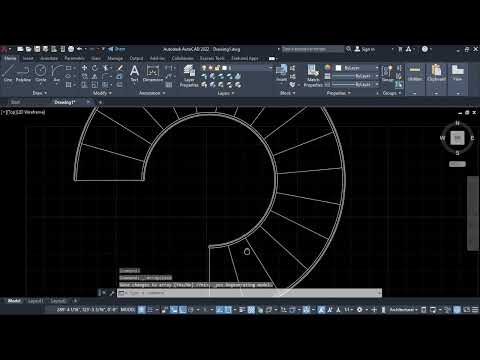The height and width of the screenshot is (360, 480).
Task: Click Match Properties icon
Action: pyautogui.click(x=313, y=76)
